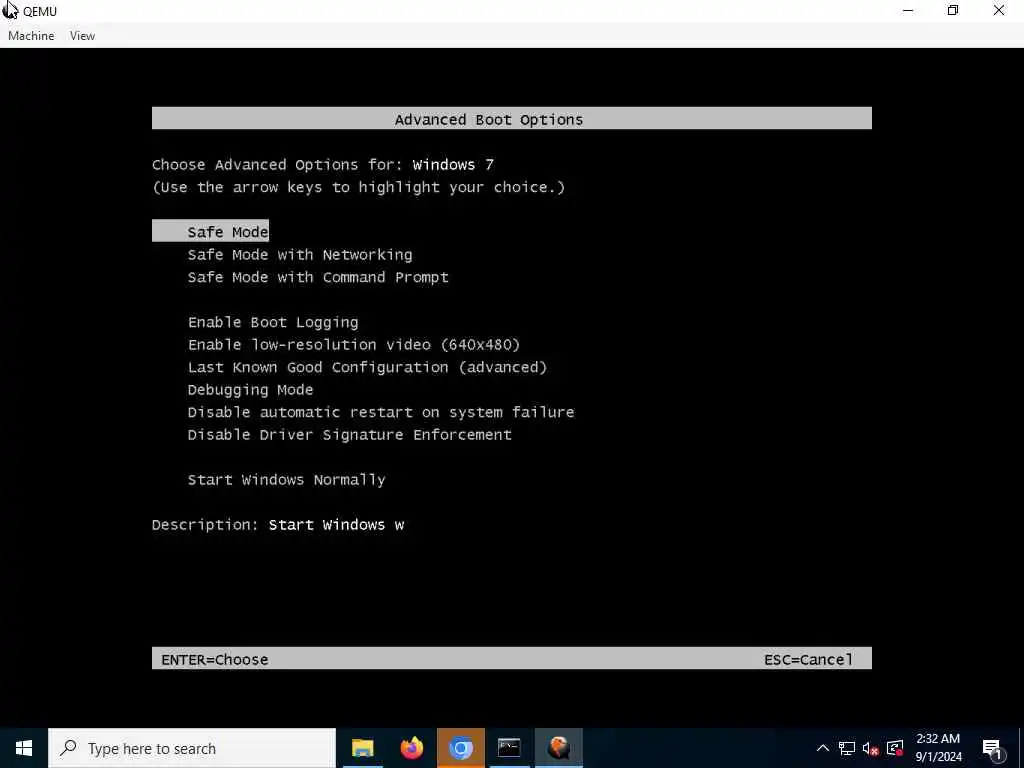The image size is (1024, 768).
Task: Click the ENTER=Choose hint
Action: [215, 660]
